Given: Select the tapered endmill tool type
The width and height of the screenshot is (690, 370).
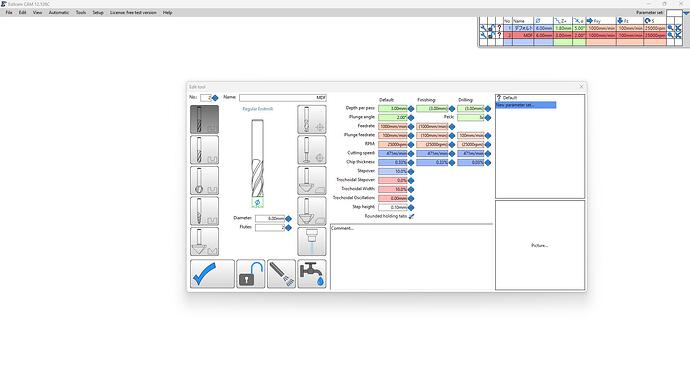Looking at the screenshot, I should tap(204, 211).
